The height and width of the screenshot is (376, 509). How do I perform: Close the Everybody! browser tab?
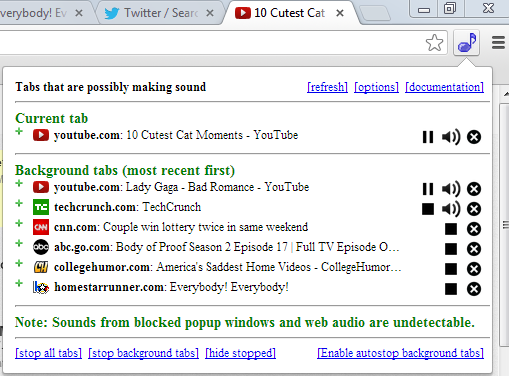pos(79,13)
